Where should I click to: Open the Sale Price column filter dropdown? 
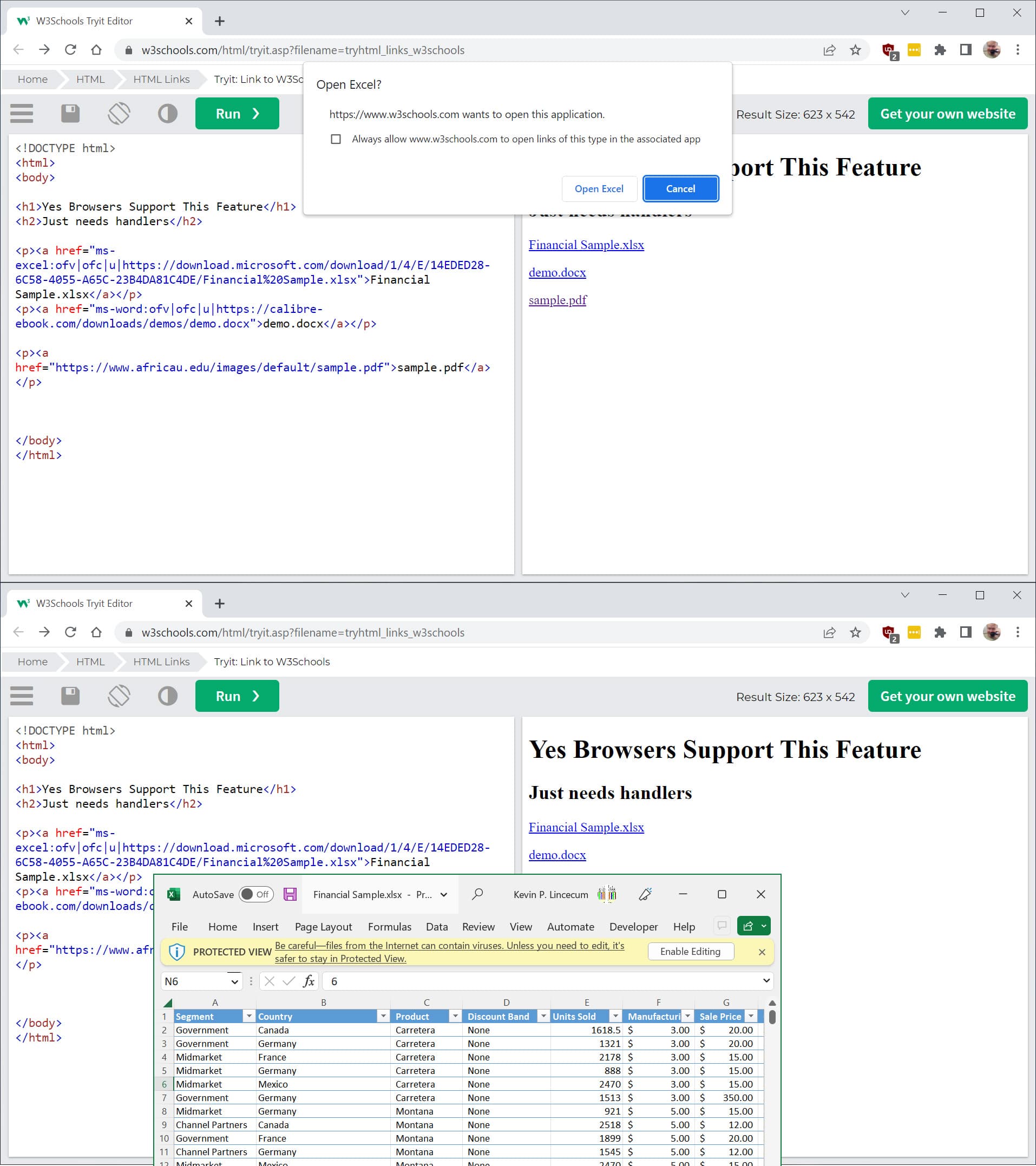751,1016
